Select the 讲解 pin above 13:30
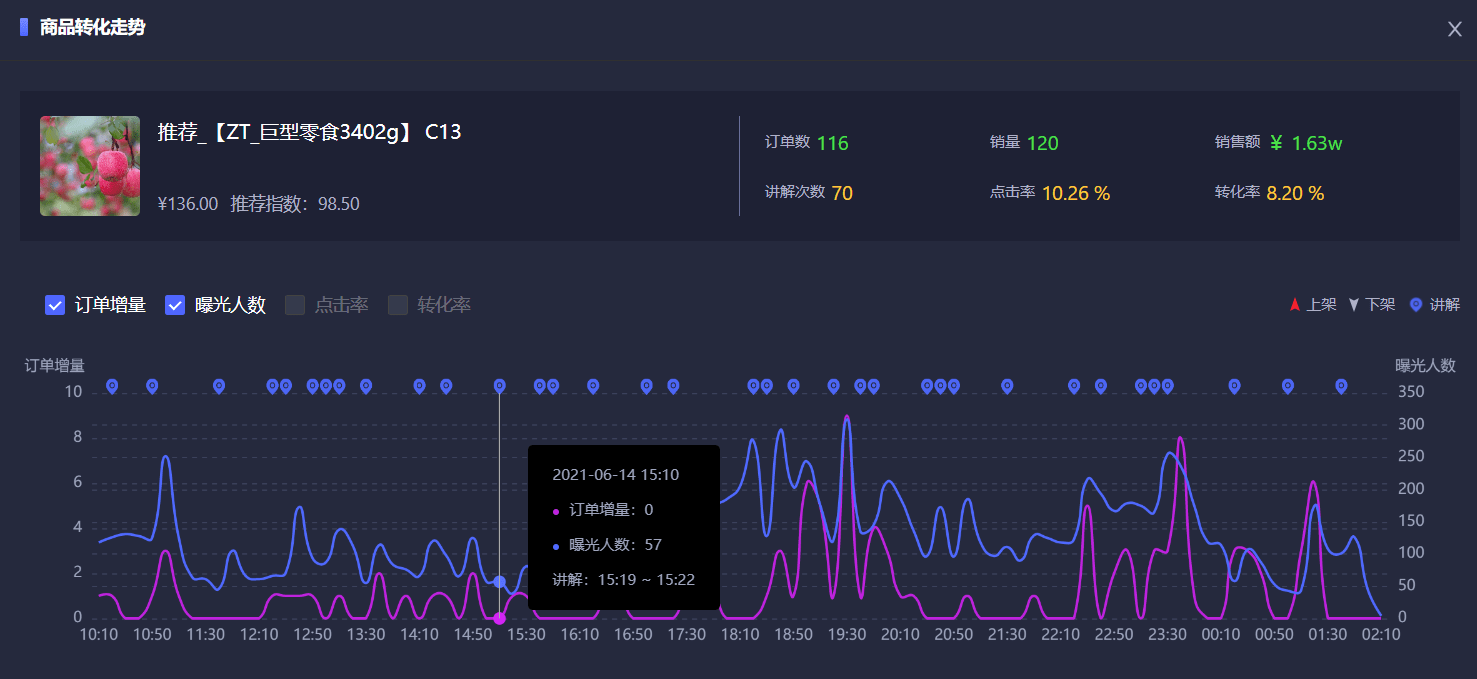 (366, 386)
